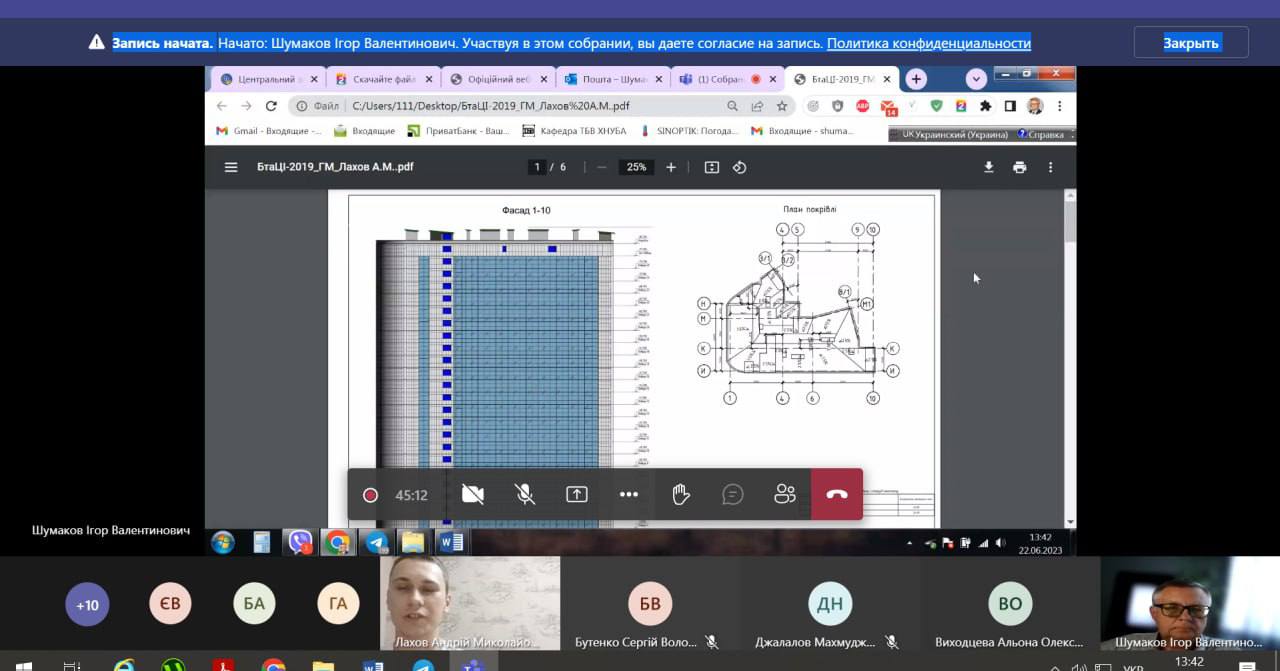Click the warning icon in recording banner
The height and width of the screenshot is (671, 1280).
(96, 42)
